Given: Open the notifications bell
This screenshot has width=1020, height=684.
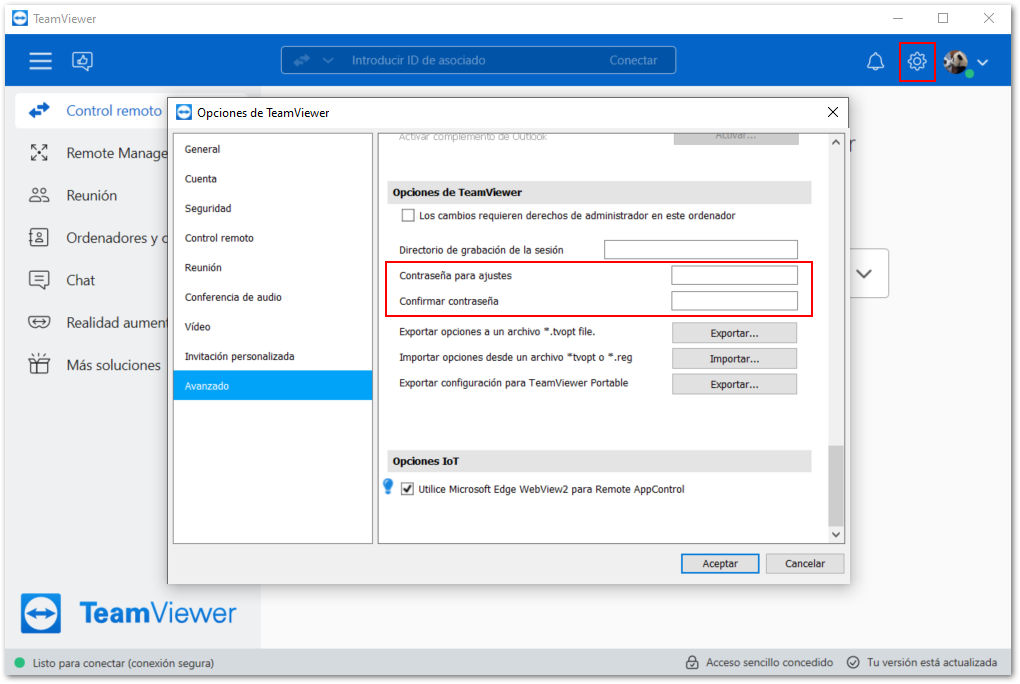Looking at the screenshot, I should click(875, 61).
